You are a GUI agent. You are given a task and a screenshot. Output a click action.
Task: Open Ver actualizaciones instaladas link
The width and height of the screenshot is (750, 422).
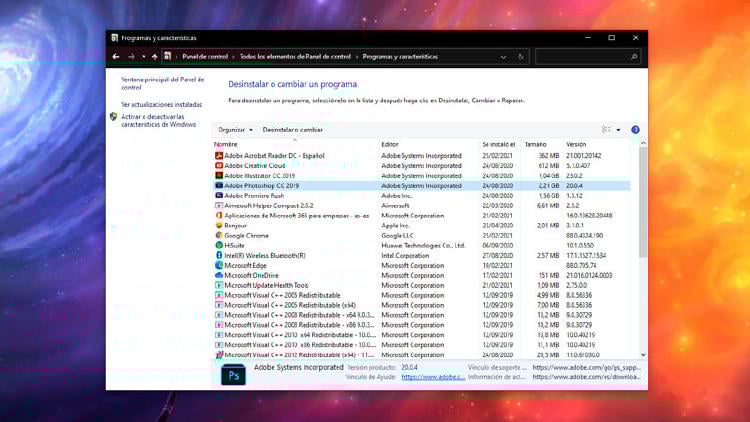pos(161,104)
